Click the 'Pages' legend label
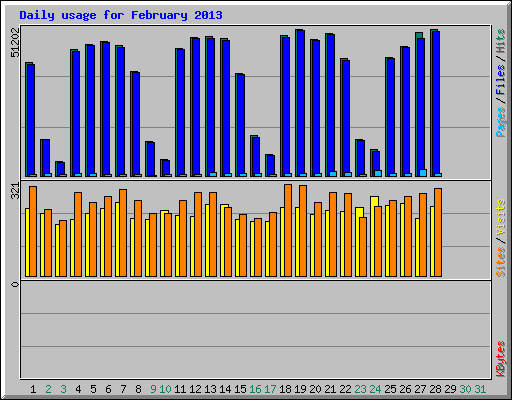 pyautogui.click(x=501, y=122)
